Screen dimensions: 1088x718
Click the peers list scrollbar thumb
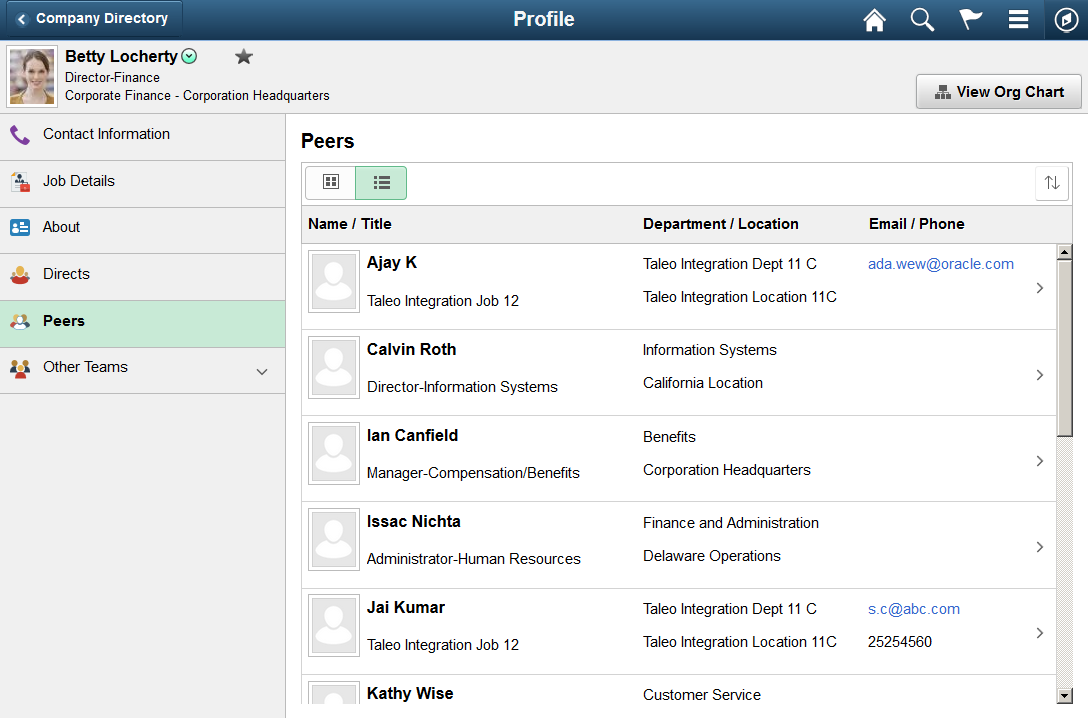(1064, 348)
